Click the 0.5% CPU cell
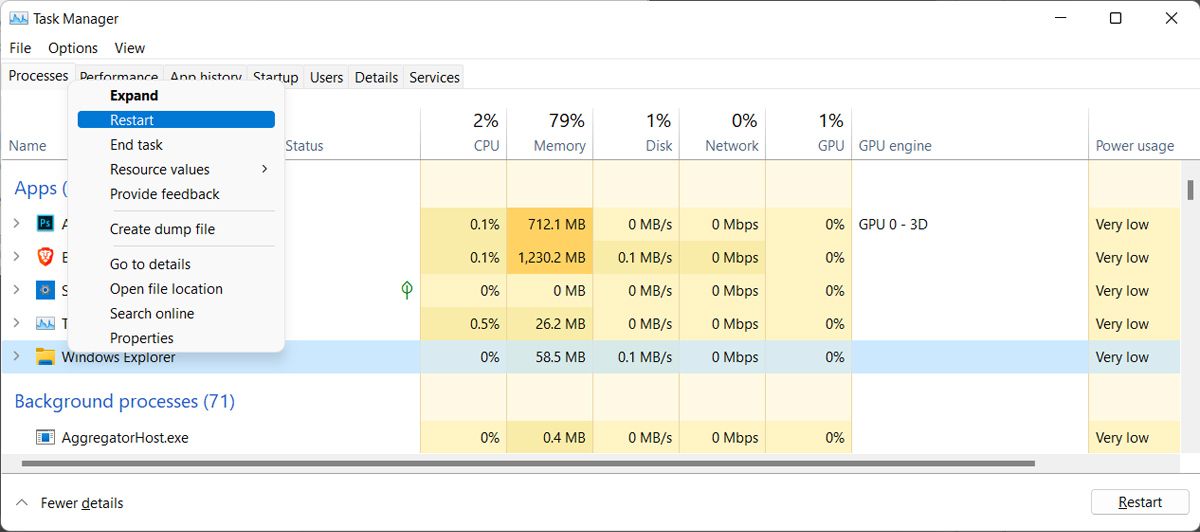This screenshot has height=532, width=1200. (464, 324)
